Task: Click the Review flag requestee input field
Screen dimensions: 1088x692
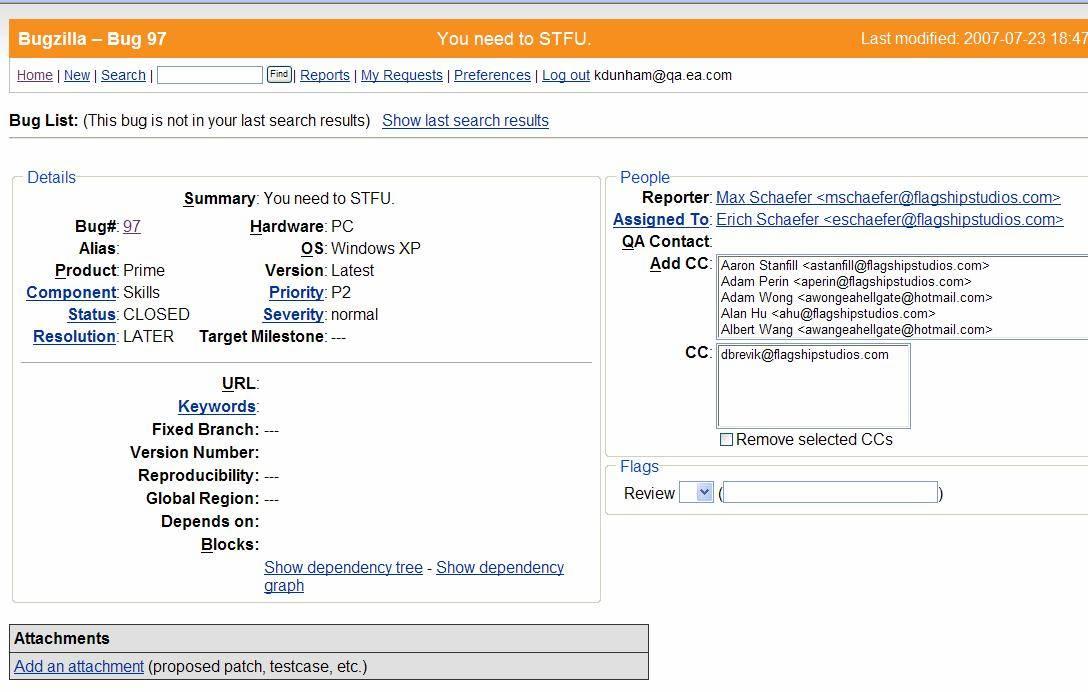Action: (830, 492)
